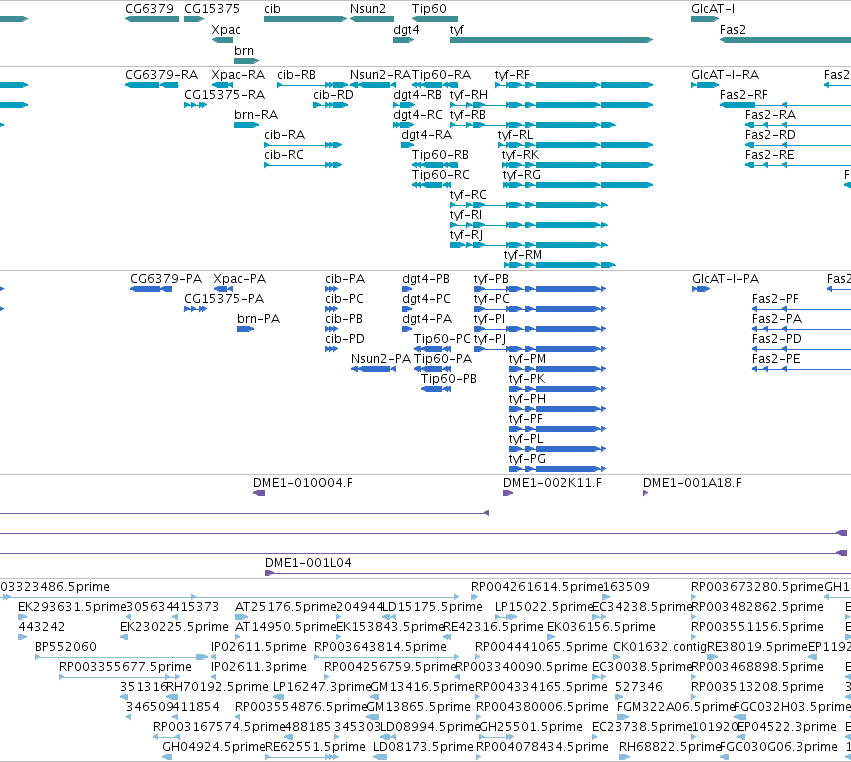Select the GlcAT-I gene label
This screenshot has width=851, height=762.
pos(713,9)
